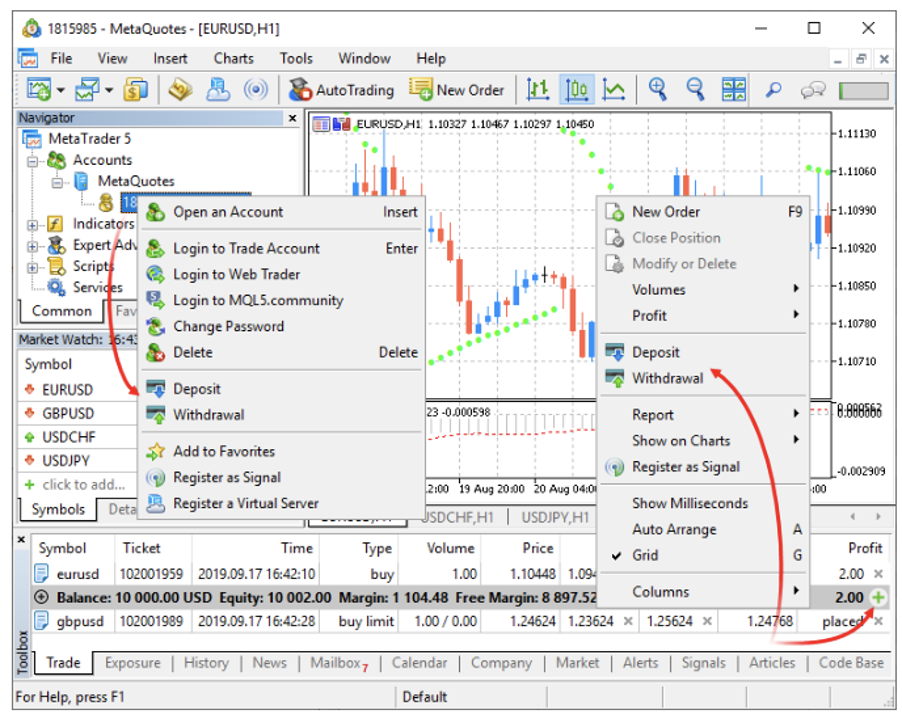This screenshot has width=902, height=714.
Task: Open the profiles toolbar icon
Action: (87, 90)
